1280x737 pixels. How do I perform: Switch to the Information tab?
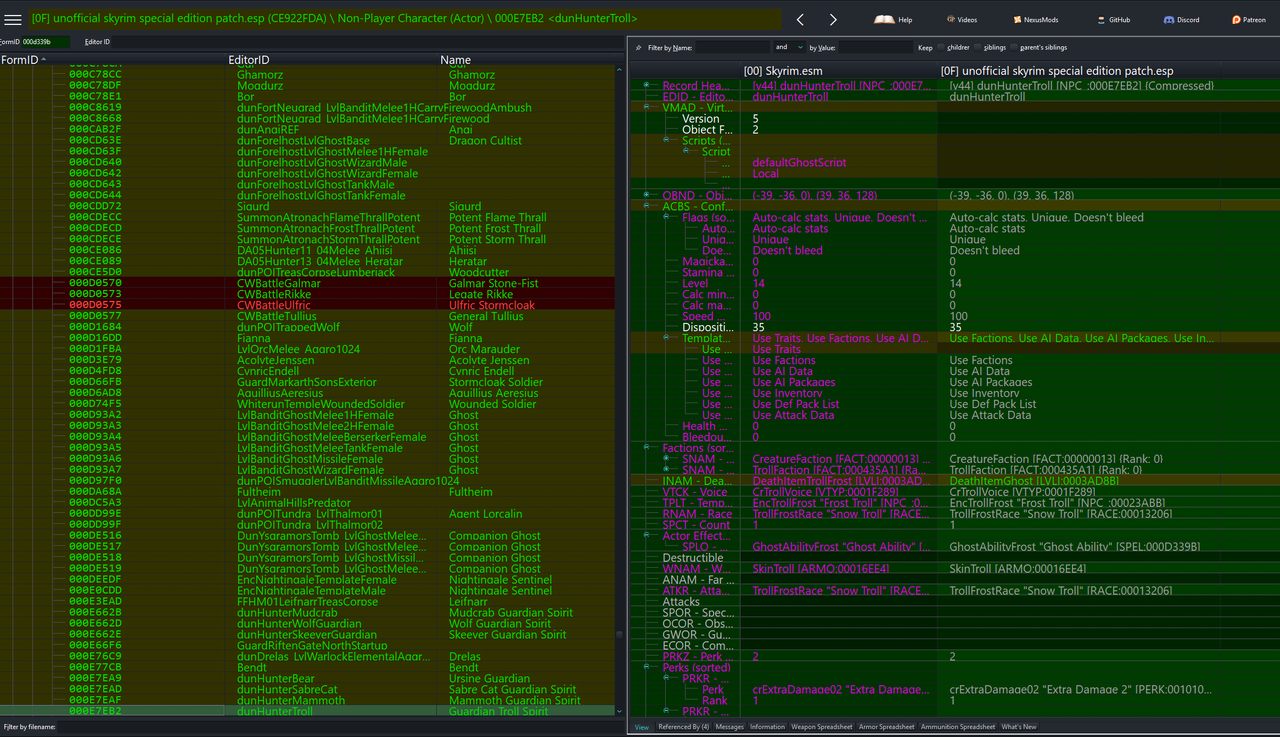(x=767, y=727)
